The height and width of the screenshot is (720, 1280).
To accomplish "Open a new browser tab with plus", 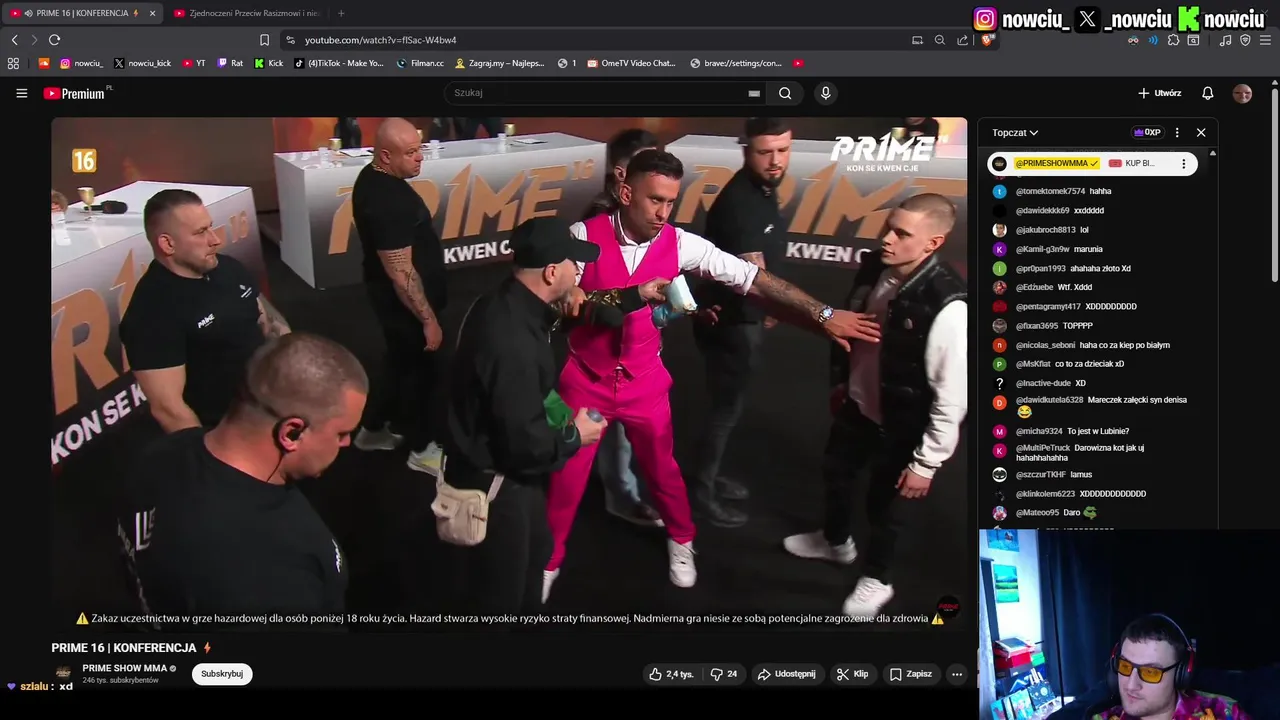I will click(341, 13).
